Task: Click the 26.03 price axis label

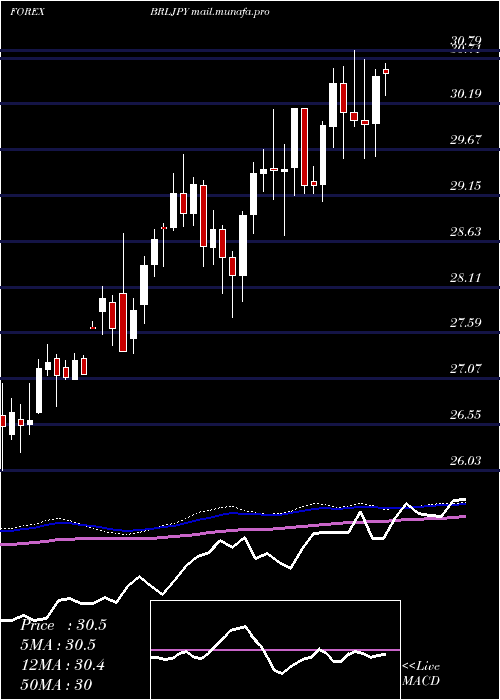Action: coord(466,461)
